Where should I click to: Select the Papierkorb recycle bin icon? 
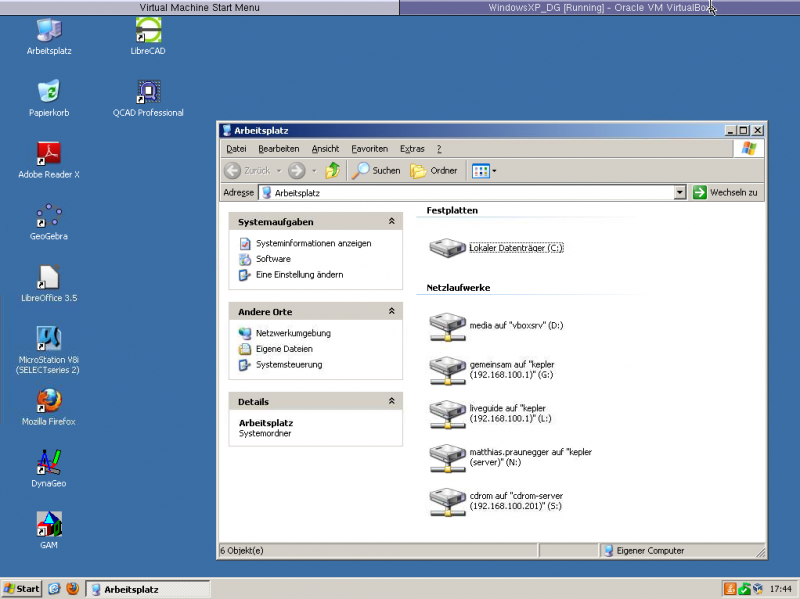click(x=49, y=98)
